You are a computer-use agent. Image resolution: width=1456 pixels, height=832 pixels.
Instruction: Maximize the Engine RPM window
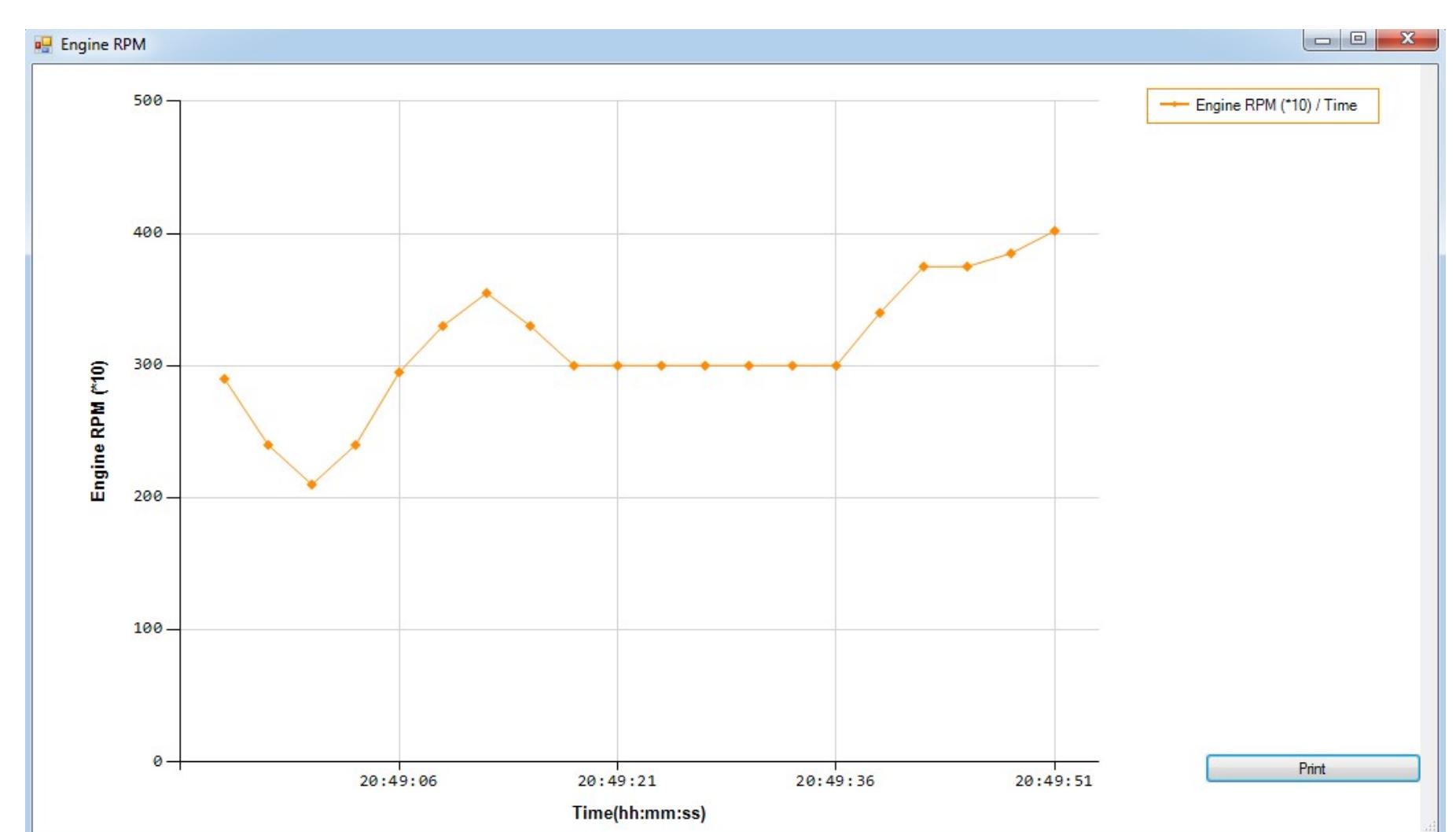click(1358, 39)
